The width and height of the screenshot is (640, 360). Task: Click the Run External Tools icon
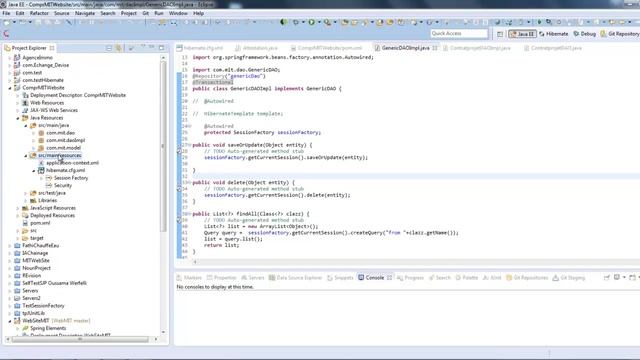tap(327, 22)
